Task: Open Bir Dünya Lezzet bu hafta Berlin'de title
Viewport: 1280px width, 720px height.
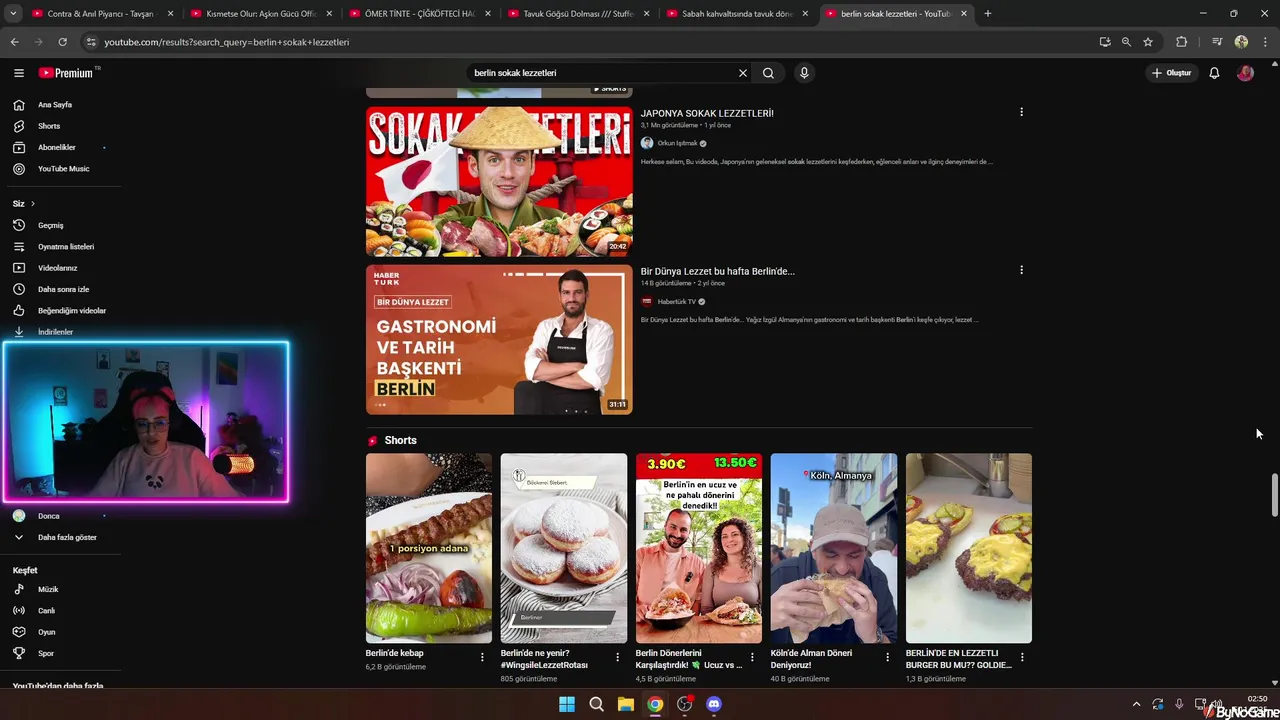Action: (x=718, y=271)
